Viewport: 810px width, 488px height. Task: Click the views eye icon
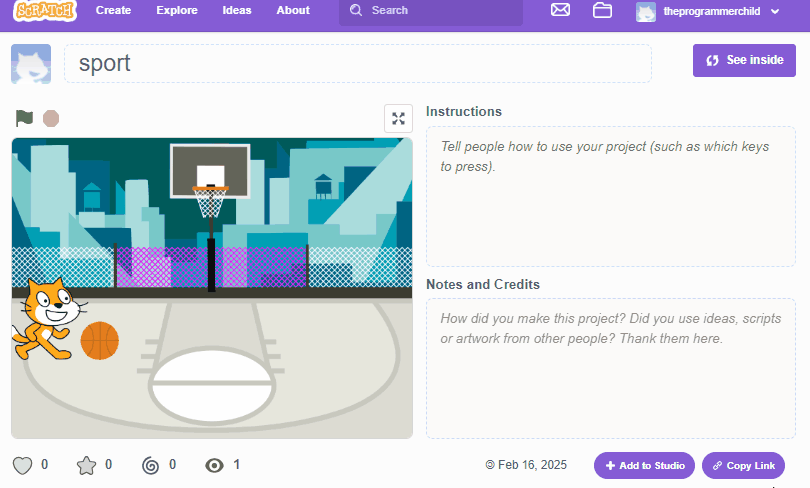pos(214,466)
